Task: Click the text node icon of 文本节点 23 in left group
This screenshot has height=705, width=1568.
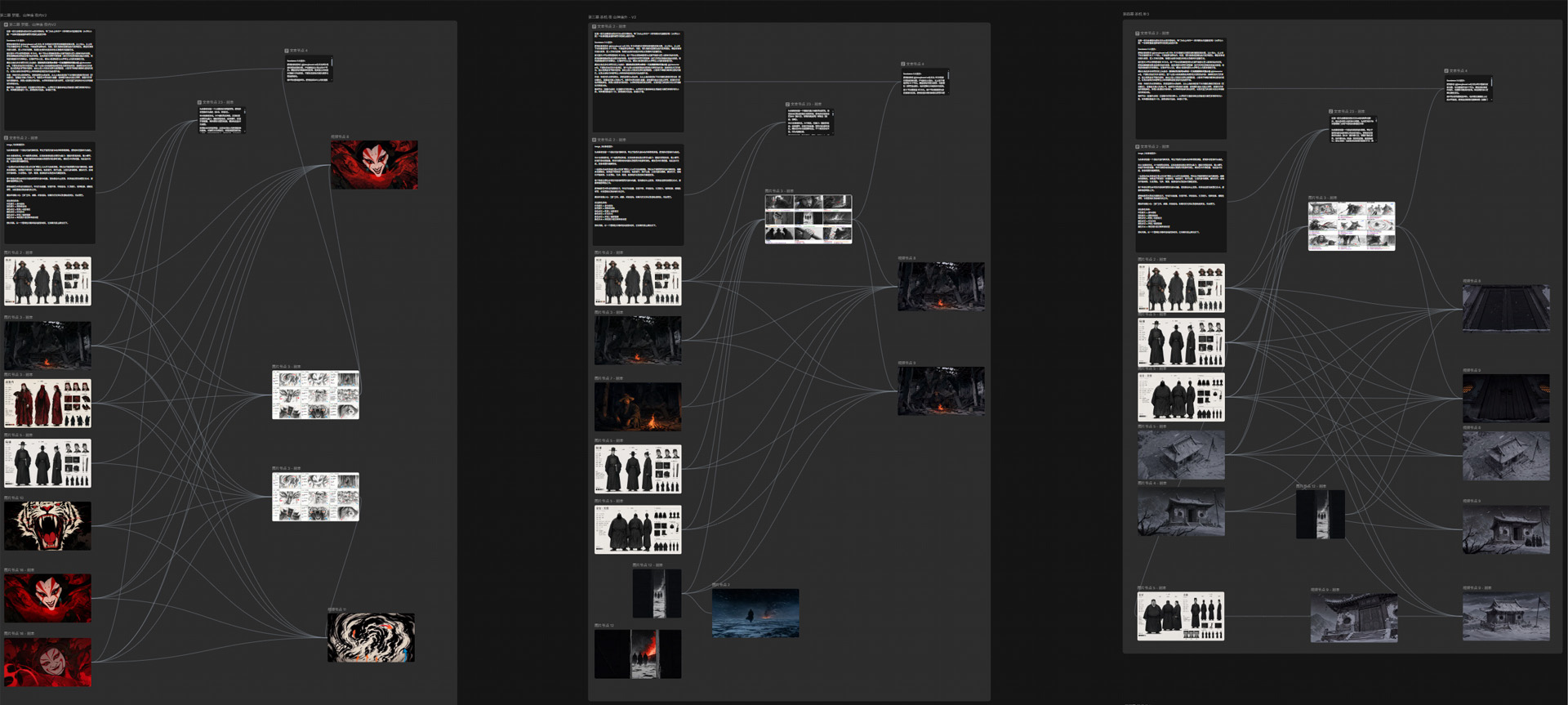Action: point(199,103)
